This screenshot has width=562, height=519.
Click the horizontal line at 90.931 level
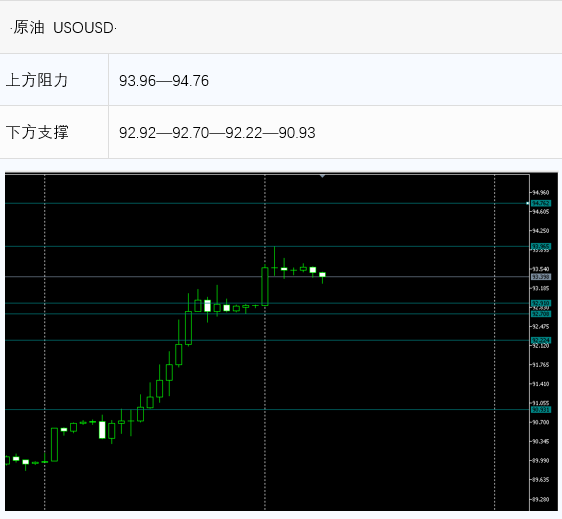click(x=267, y=409)
